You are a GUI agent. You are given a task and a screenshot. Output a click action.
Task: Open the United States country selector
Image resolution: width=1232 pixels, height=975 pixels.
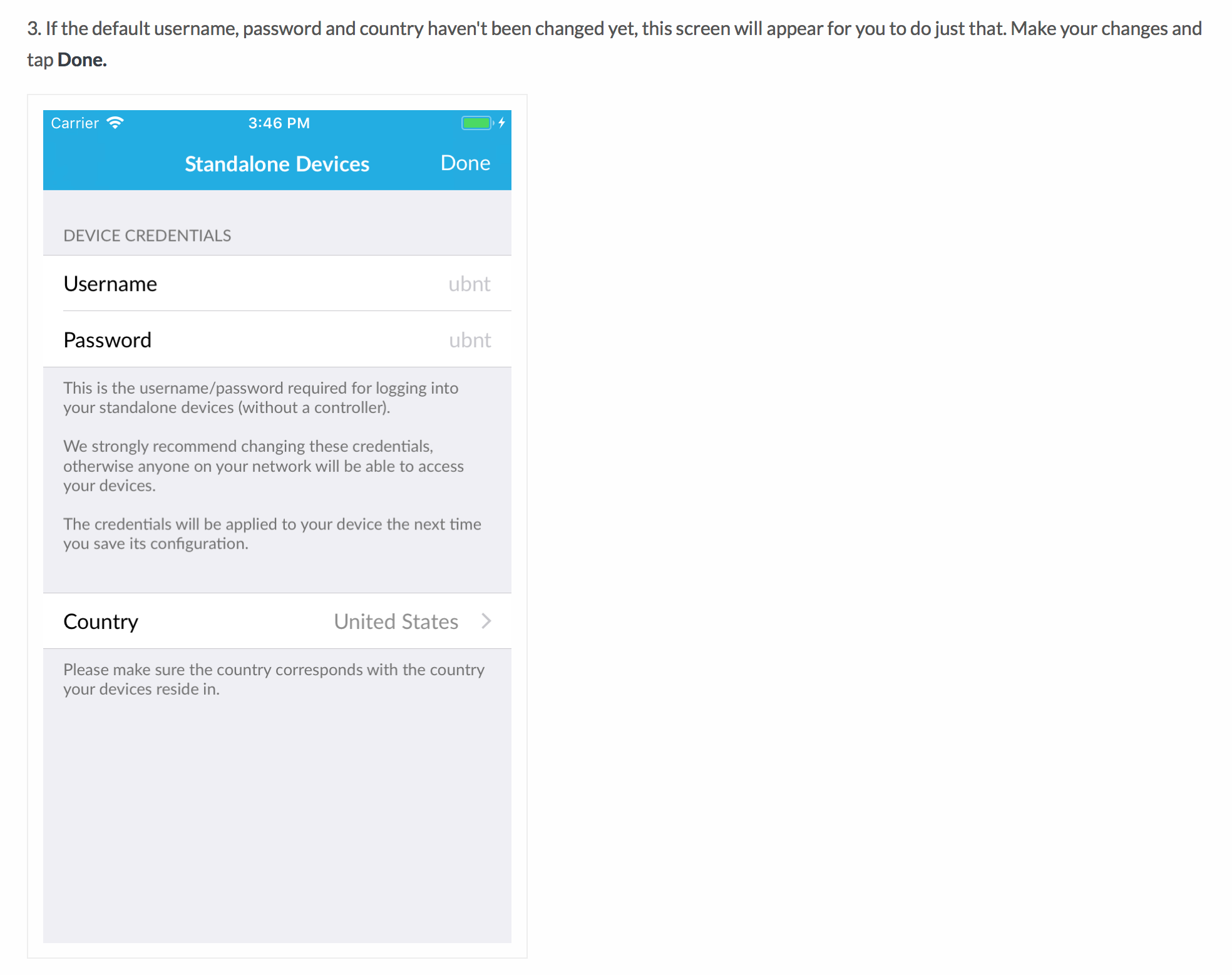pyautogui.click(x=396, y=621)
